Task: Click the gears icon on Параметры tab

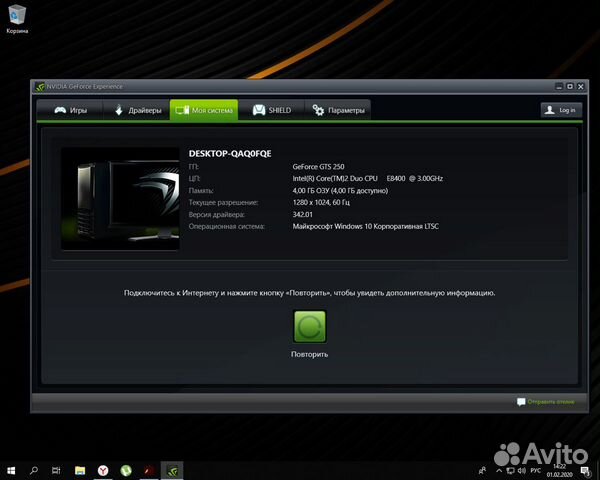Action: (x=318, y=110)
